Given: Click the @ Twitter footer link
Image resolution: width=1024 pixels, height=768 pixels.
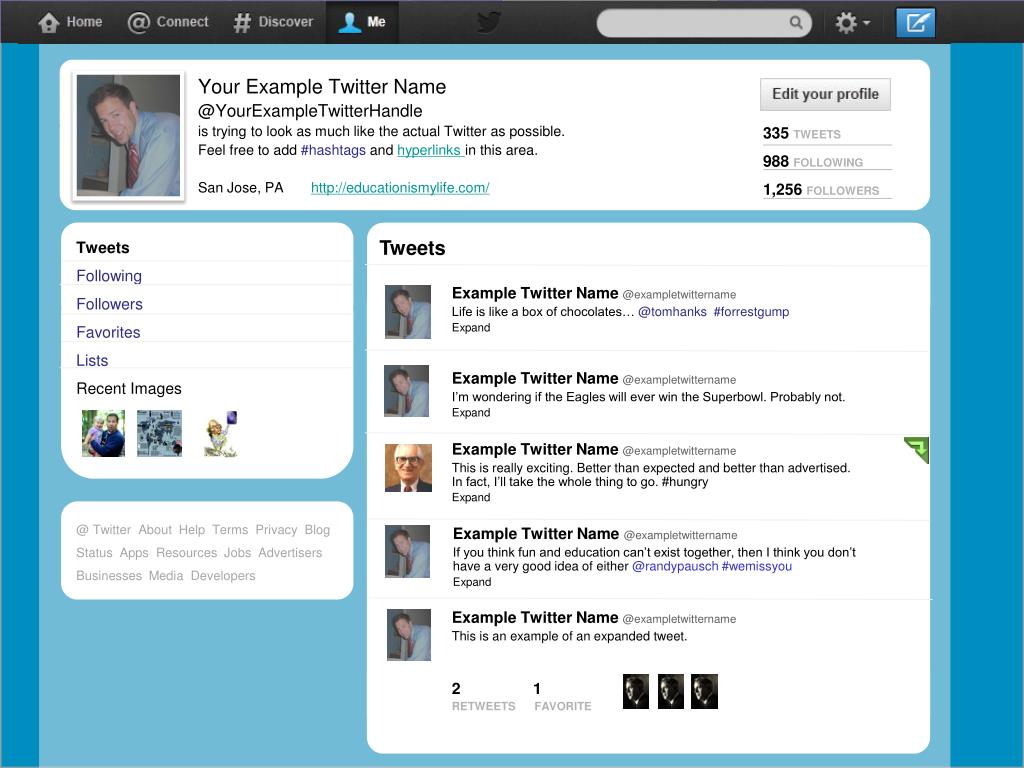Looking at the screenshot, I should (104, 530).
